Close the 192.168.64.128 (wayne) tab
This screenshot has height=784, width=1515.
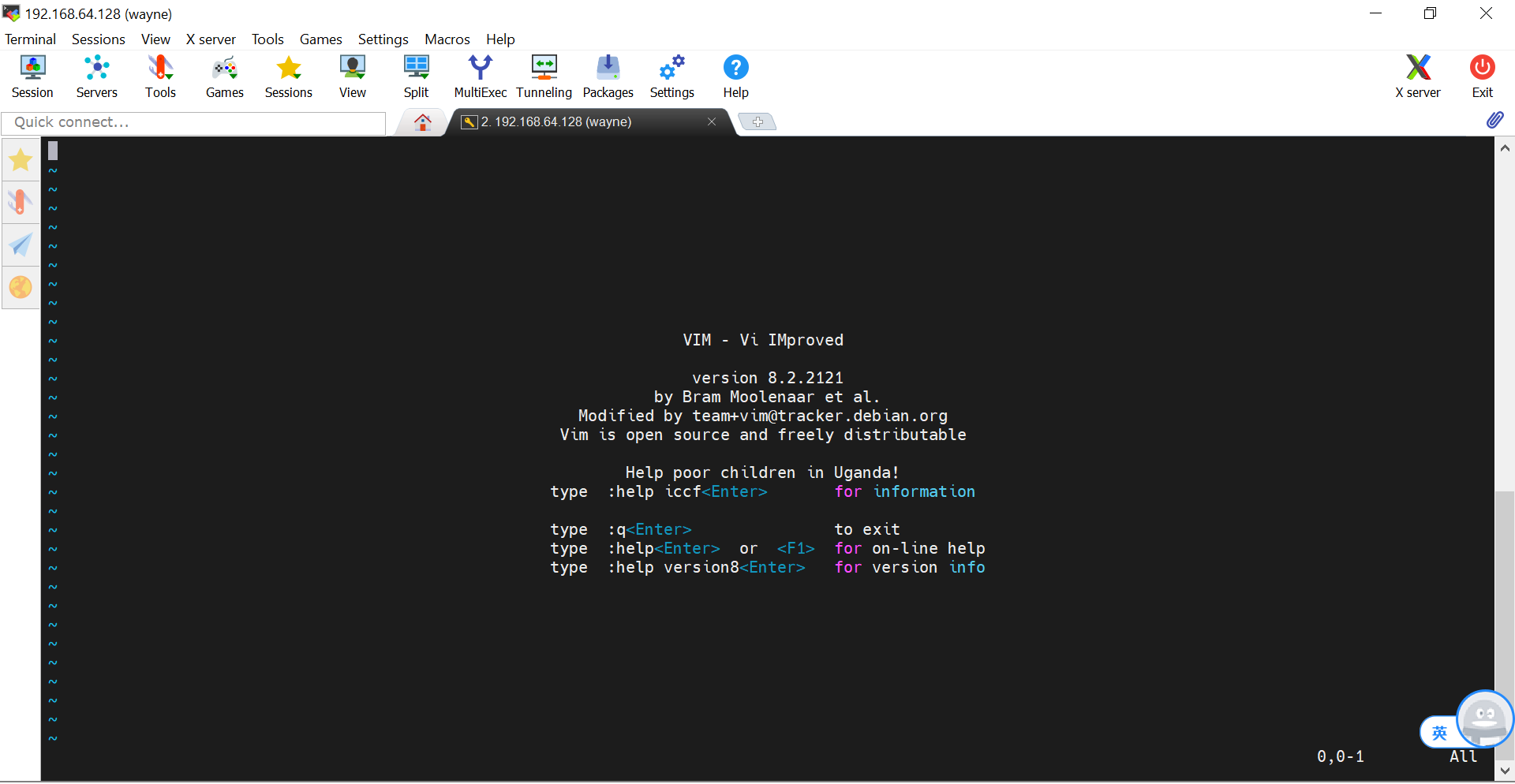tap(712, 121)
